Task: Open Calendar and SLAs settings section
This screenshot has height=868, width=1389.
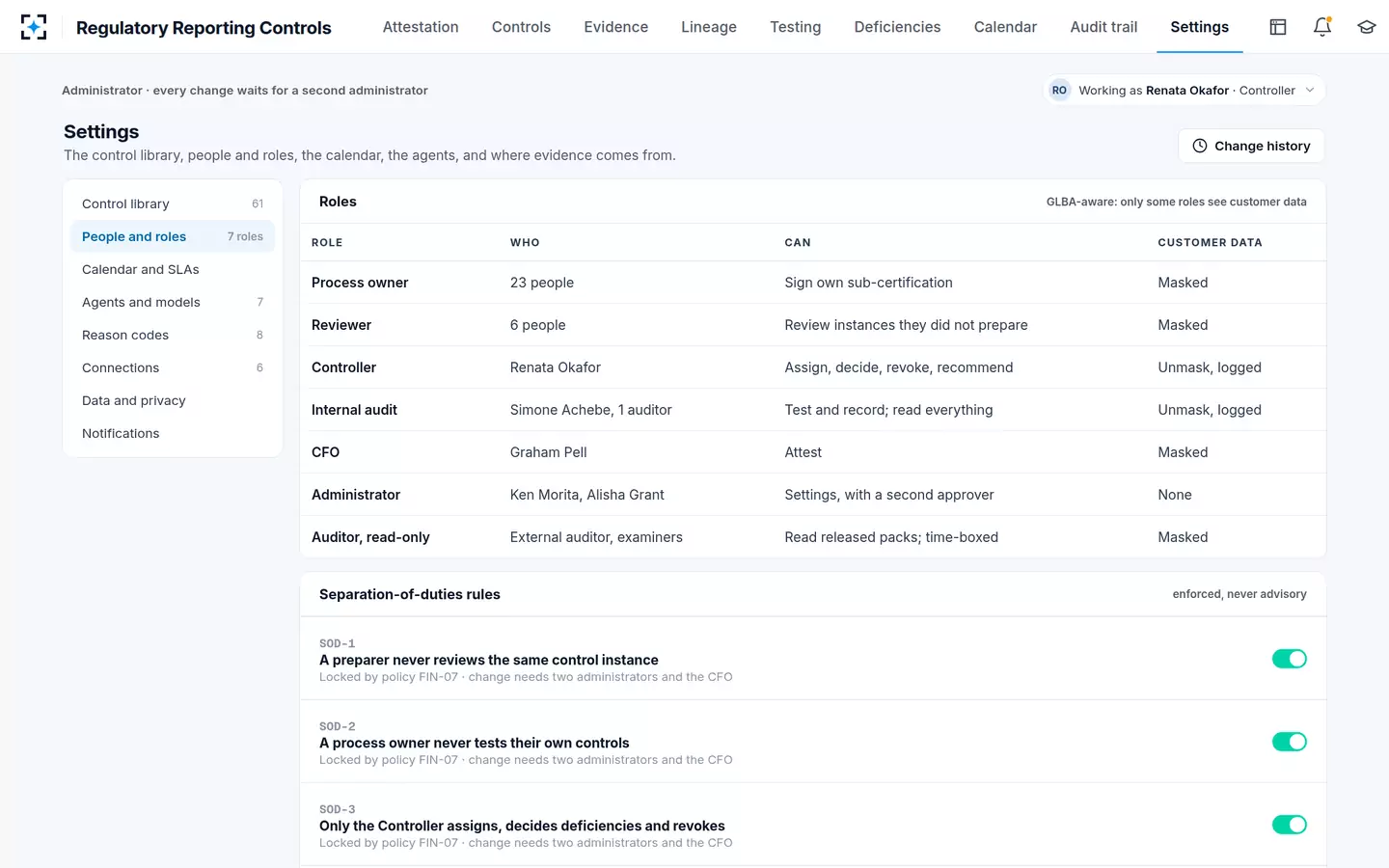Action: click(x=173, y=269)
